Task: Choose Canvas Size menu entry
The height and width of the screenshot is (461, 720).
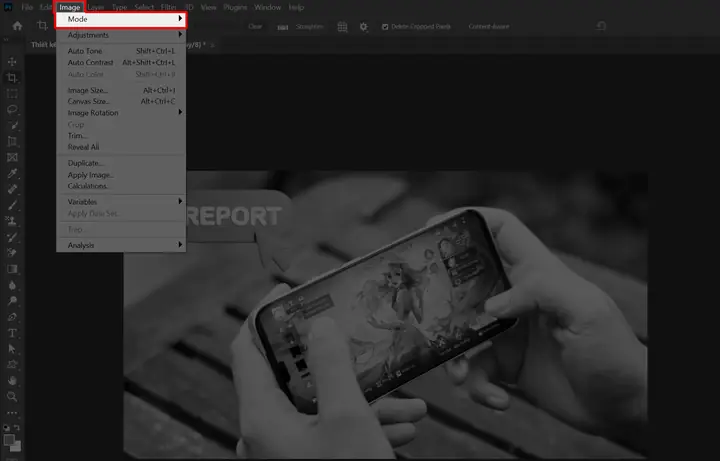Action: [x=121, y=101]
